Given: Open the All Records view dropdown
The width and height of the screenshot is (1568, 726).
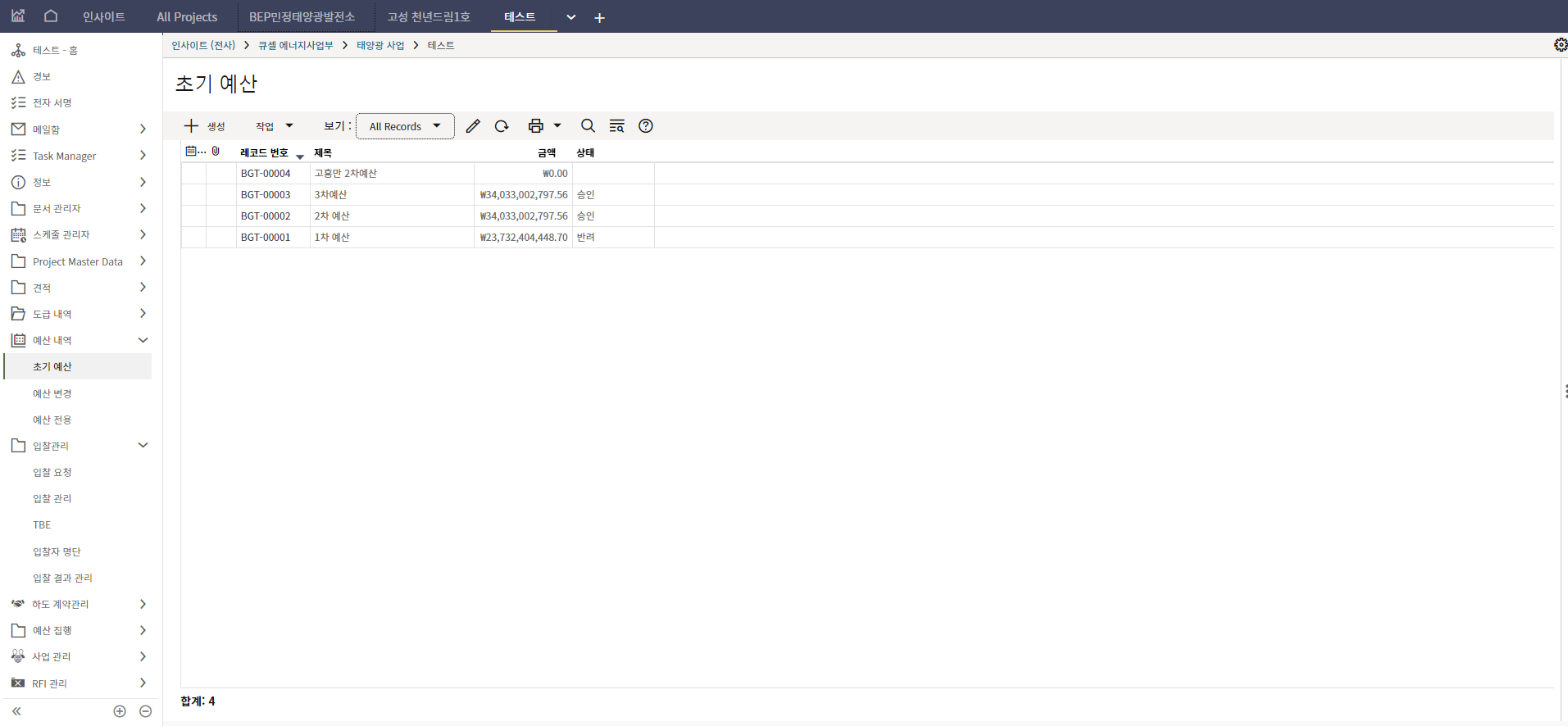Looking at the screenshot, I should pyautogui.click(x=405, y=126).
